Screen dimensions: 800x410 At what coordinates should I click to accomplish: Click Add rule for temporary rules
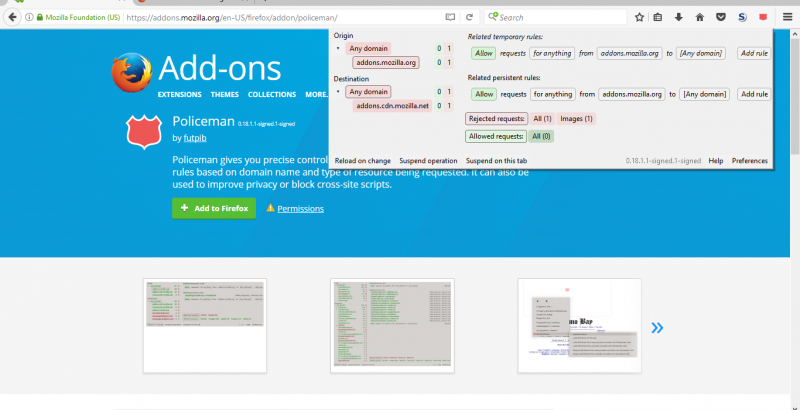(754, 53)
